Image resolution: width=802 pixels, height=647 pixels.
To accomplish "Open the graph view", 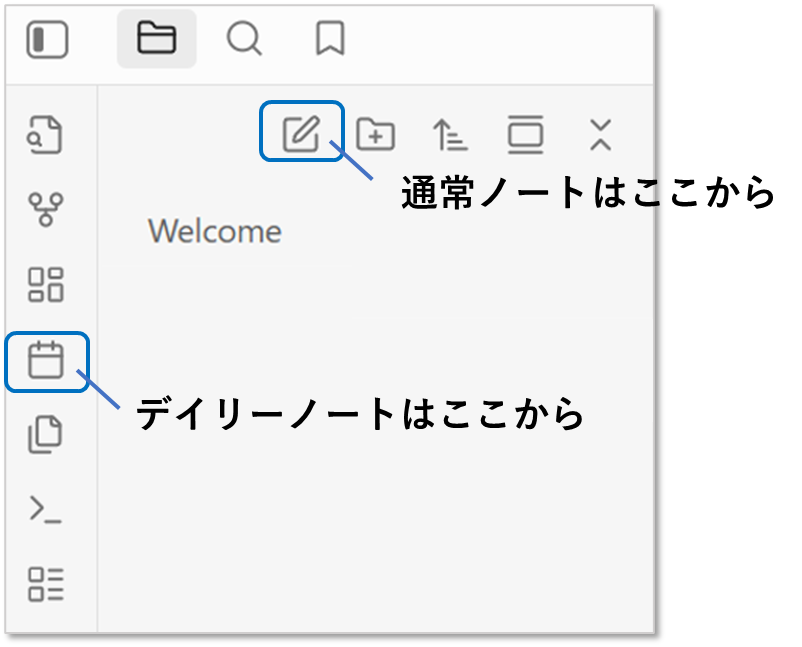I will coord(46,209).
